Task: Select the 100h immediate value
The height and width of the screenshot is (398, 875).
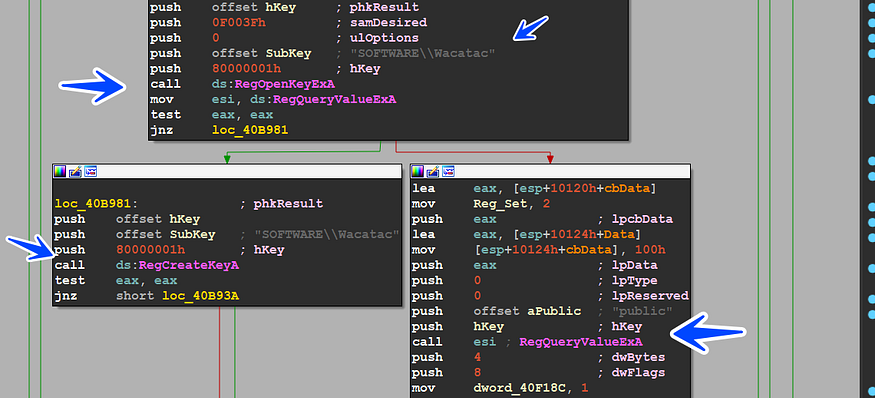Action: [650, 250]
